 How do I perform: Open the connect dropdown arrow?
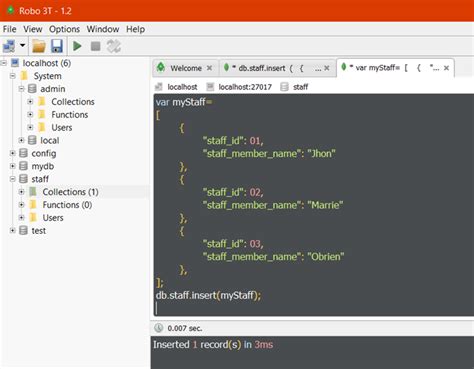click(23, 45)
